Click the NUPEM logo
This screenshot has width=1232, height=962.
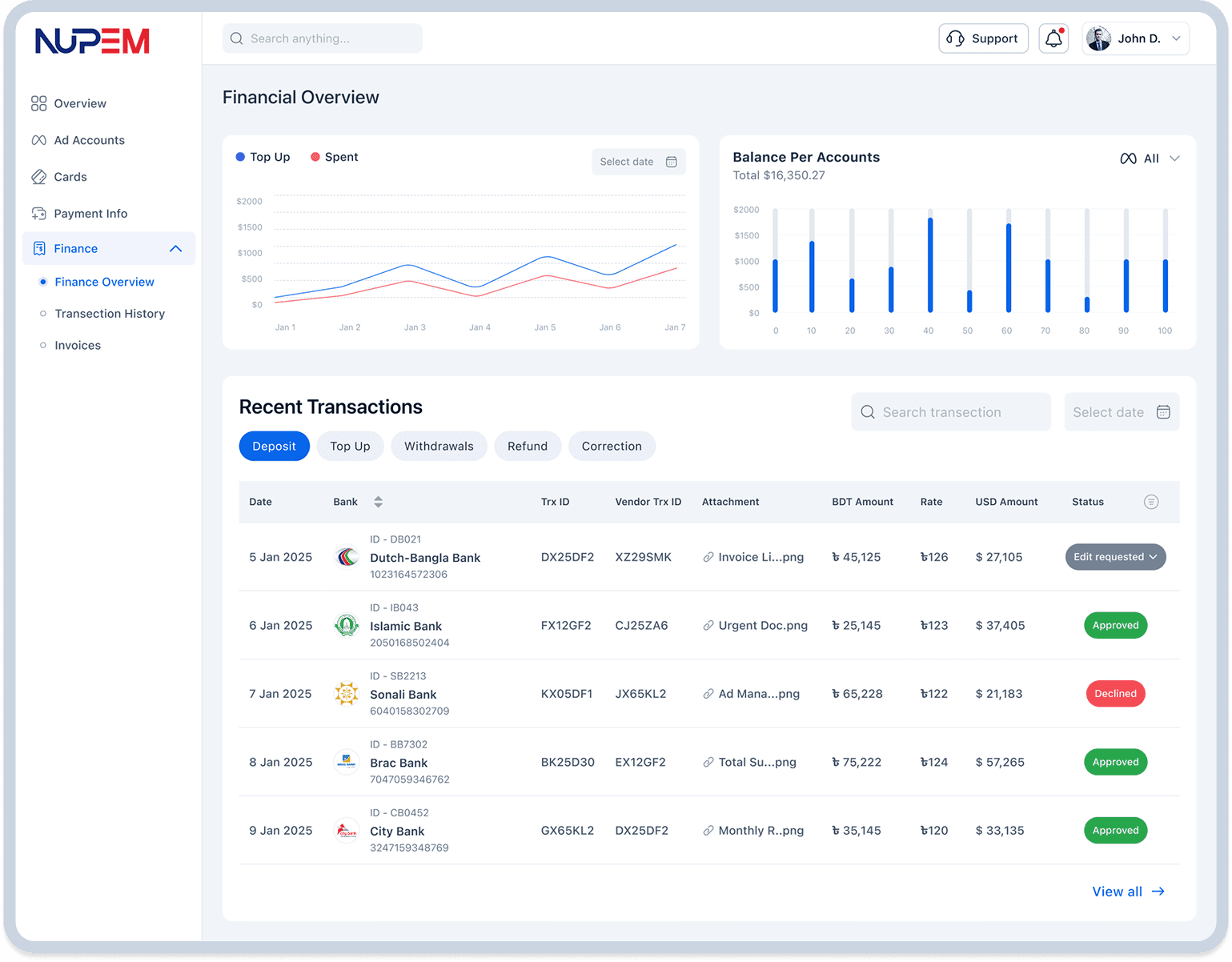[x=92, y=41]
